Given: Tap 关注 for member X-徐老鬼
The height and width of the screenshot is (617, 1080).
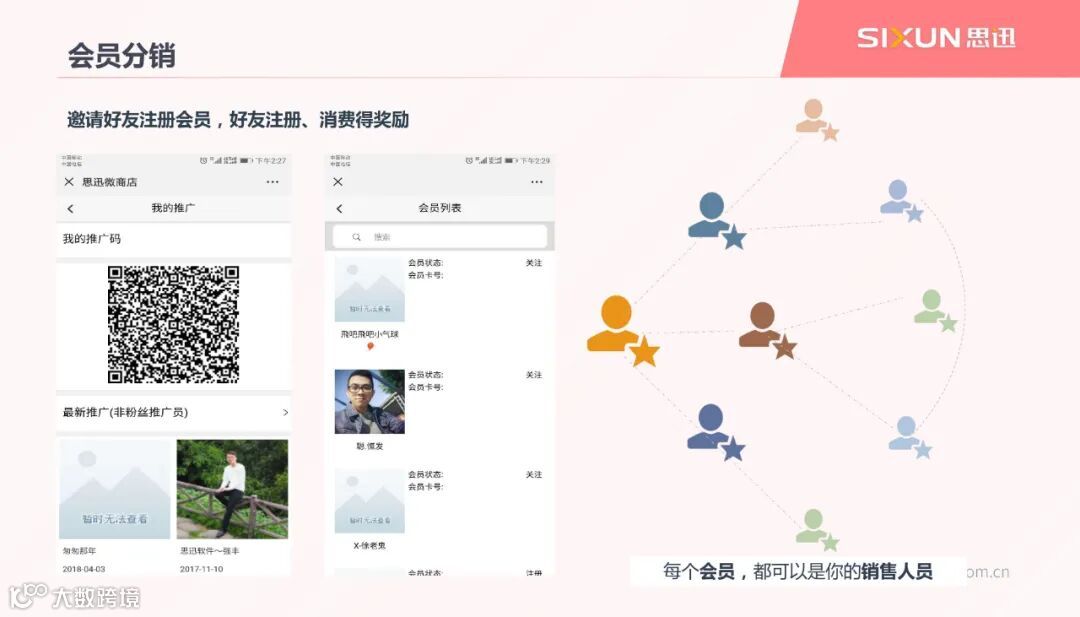Looking at the screenshot, I should (x=534, y=475).
